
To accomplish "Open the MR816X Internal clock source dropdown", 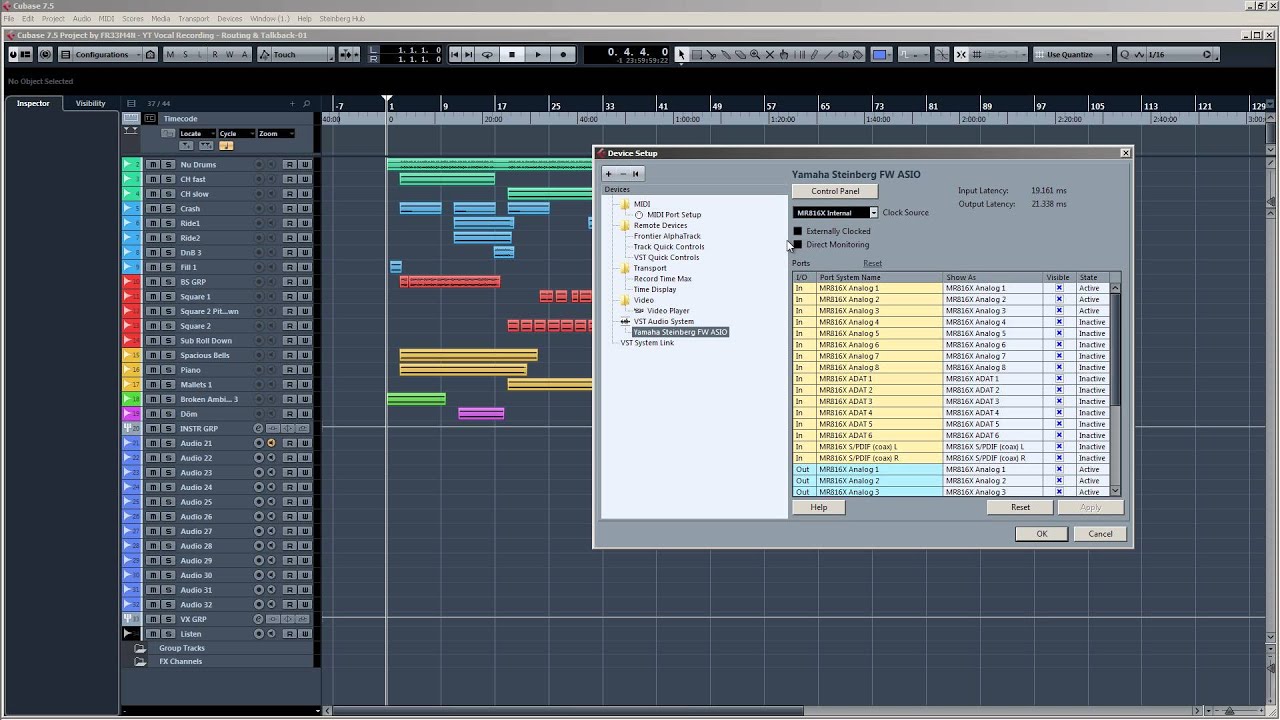I will tap(835, 212).
